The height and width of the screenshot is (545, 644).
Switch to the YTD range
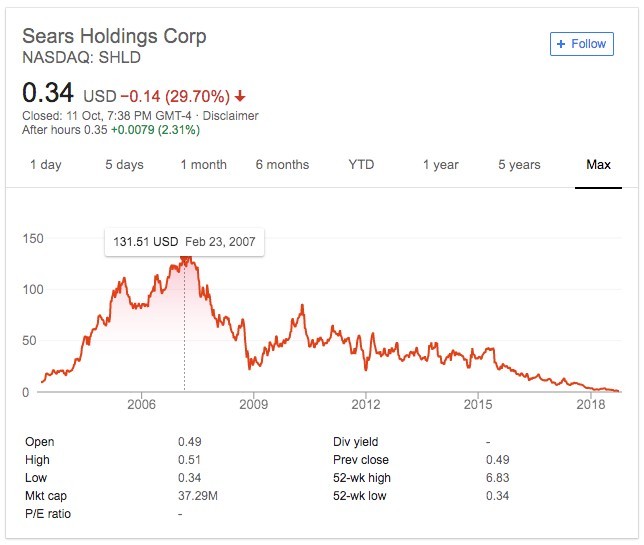click(361, 165)
